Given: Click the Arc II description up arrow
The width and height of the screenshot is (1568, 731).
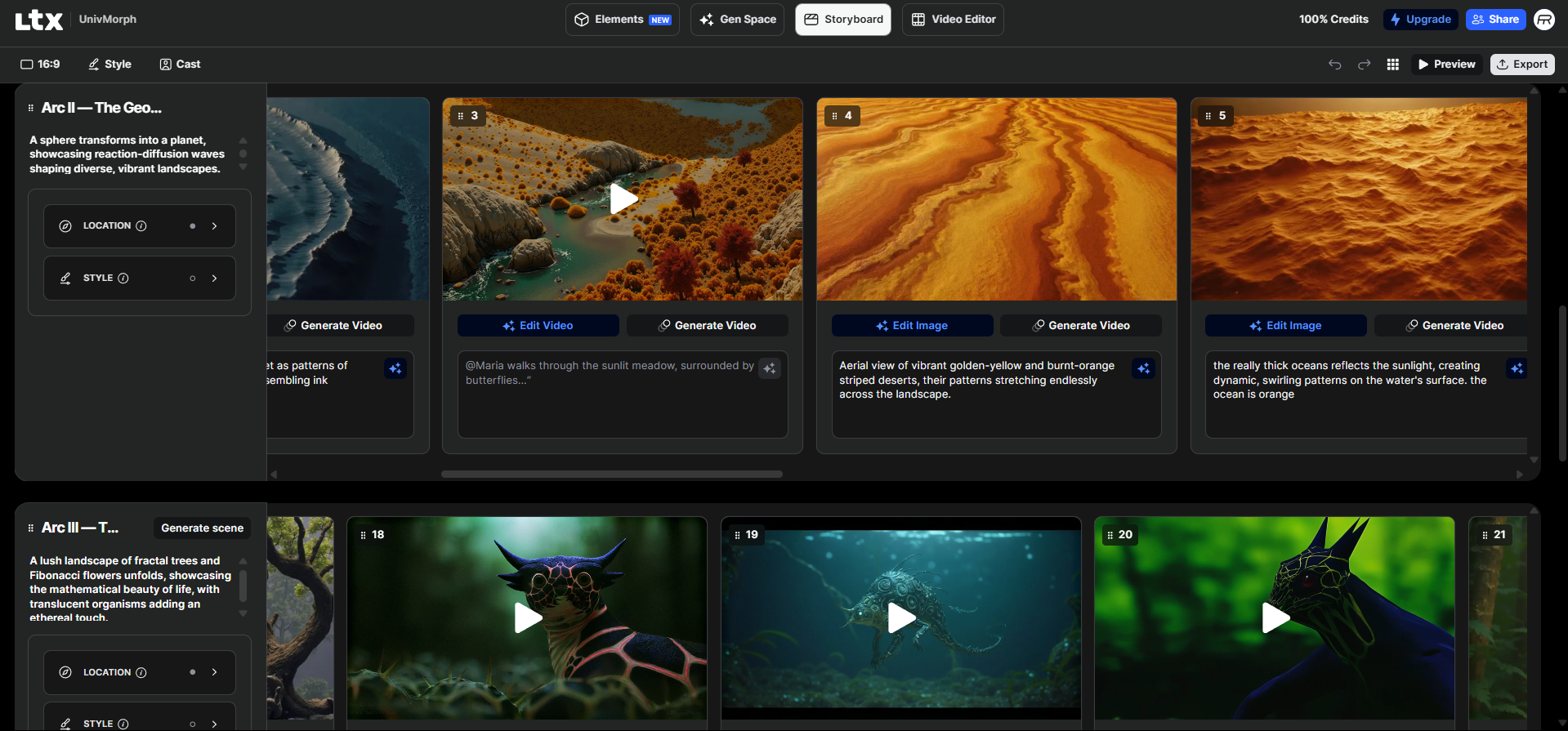Looking at the screenshot, I should pyautogui.click(x=243, y=140).
